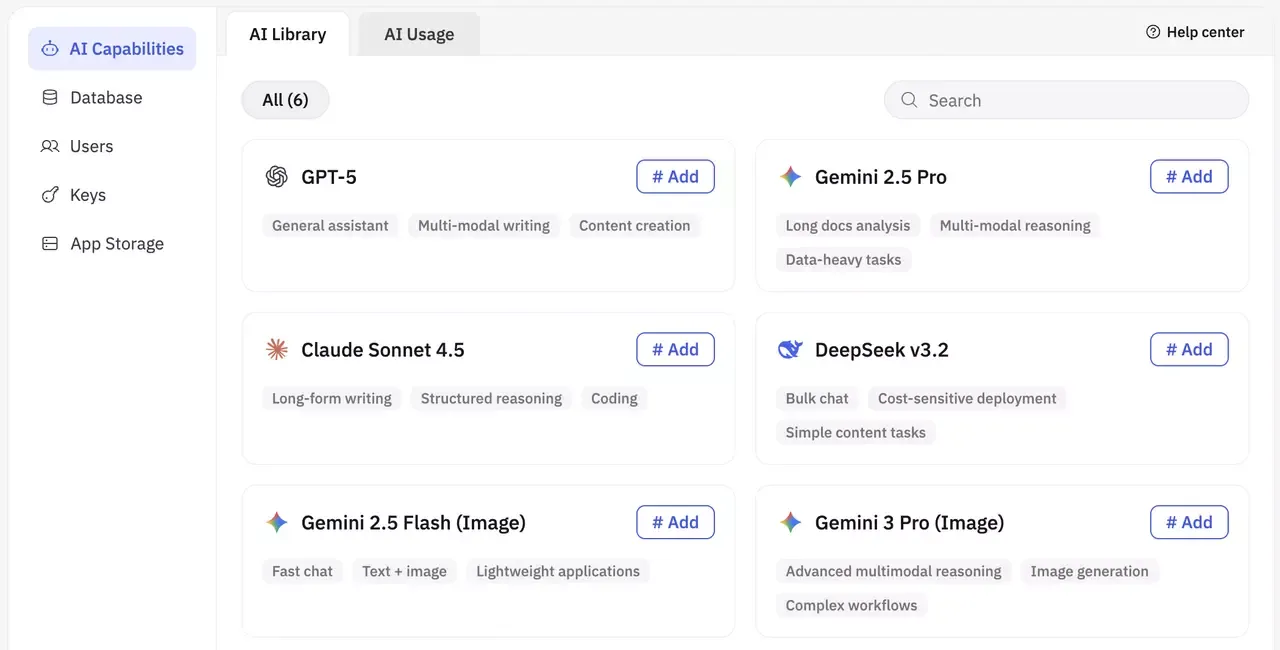This screenshot has width=1280, height=650.
Task: Switch to the AI Usage tab
Action: click(418, 33)
